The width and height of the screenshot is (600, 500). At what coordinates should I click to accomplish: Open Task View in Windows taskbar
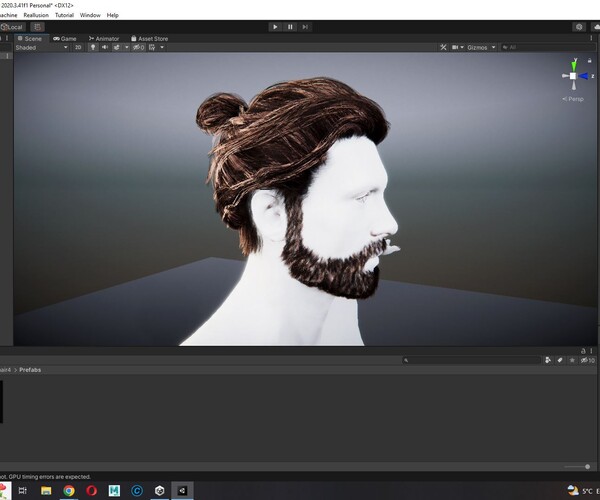click(x=23, y=490)
